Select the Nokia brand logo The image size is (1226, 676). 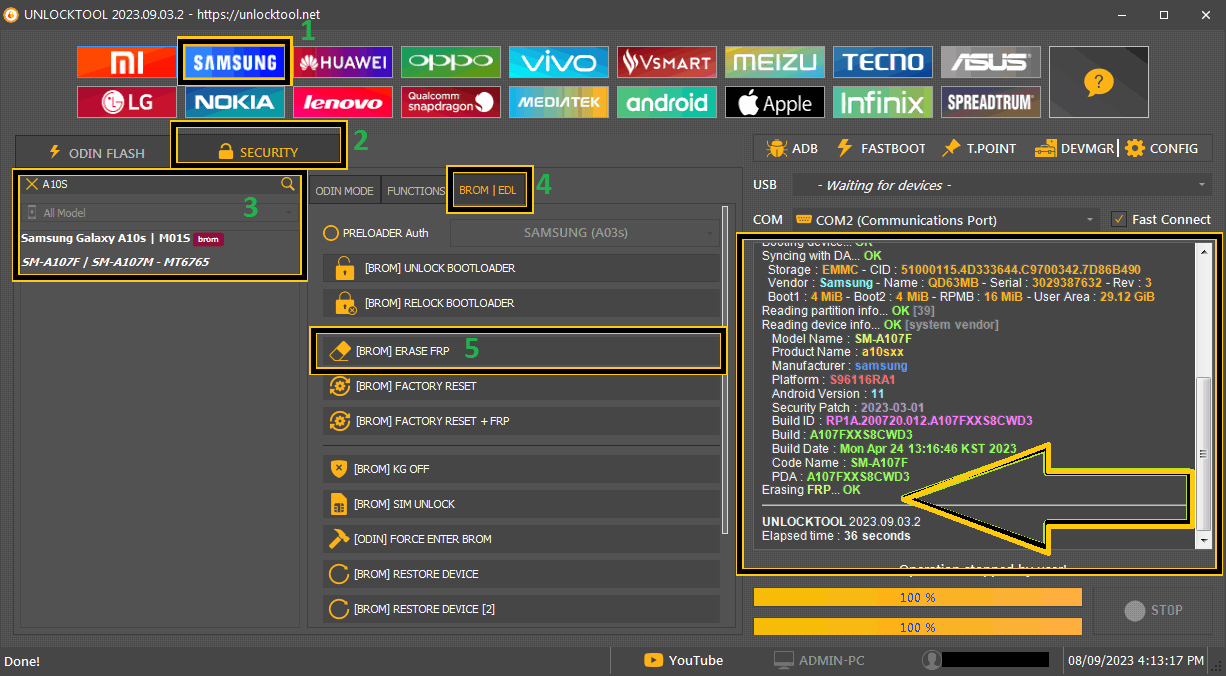click(235, 102)
